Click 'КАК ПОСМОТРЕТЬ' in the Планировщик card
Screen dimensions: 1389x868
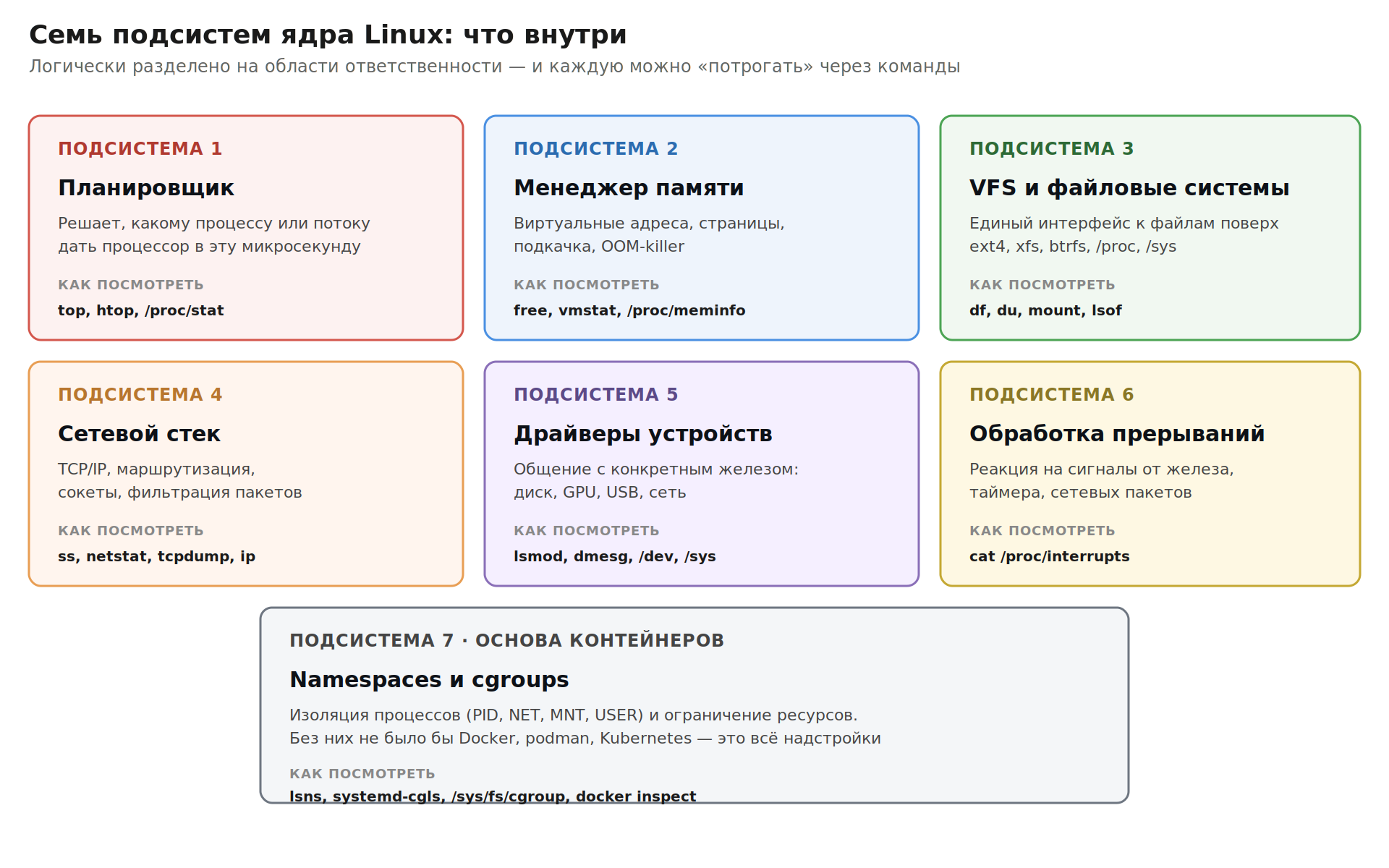(130, 285)
